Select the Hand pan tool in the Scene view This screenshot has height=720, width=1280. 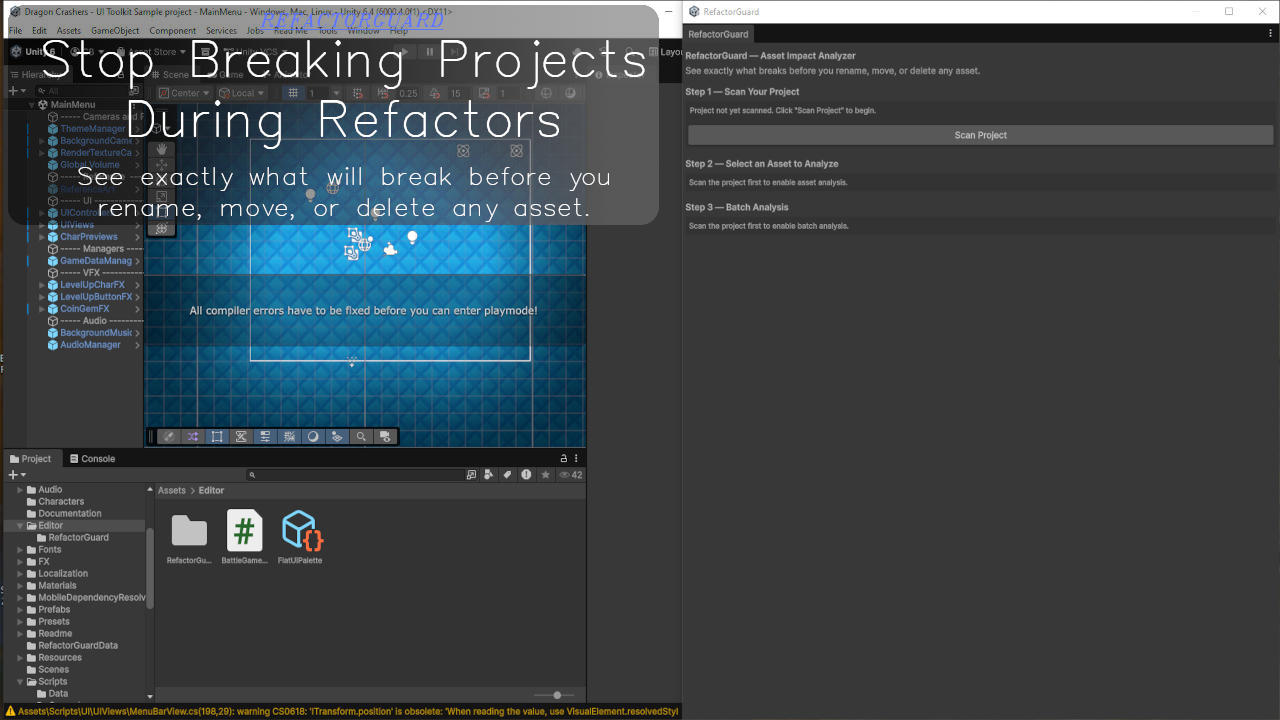[x=161, y=150]
